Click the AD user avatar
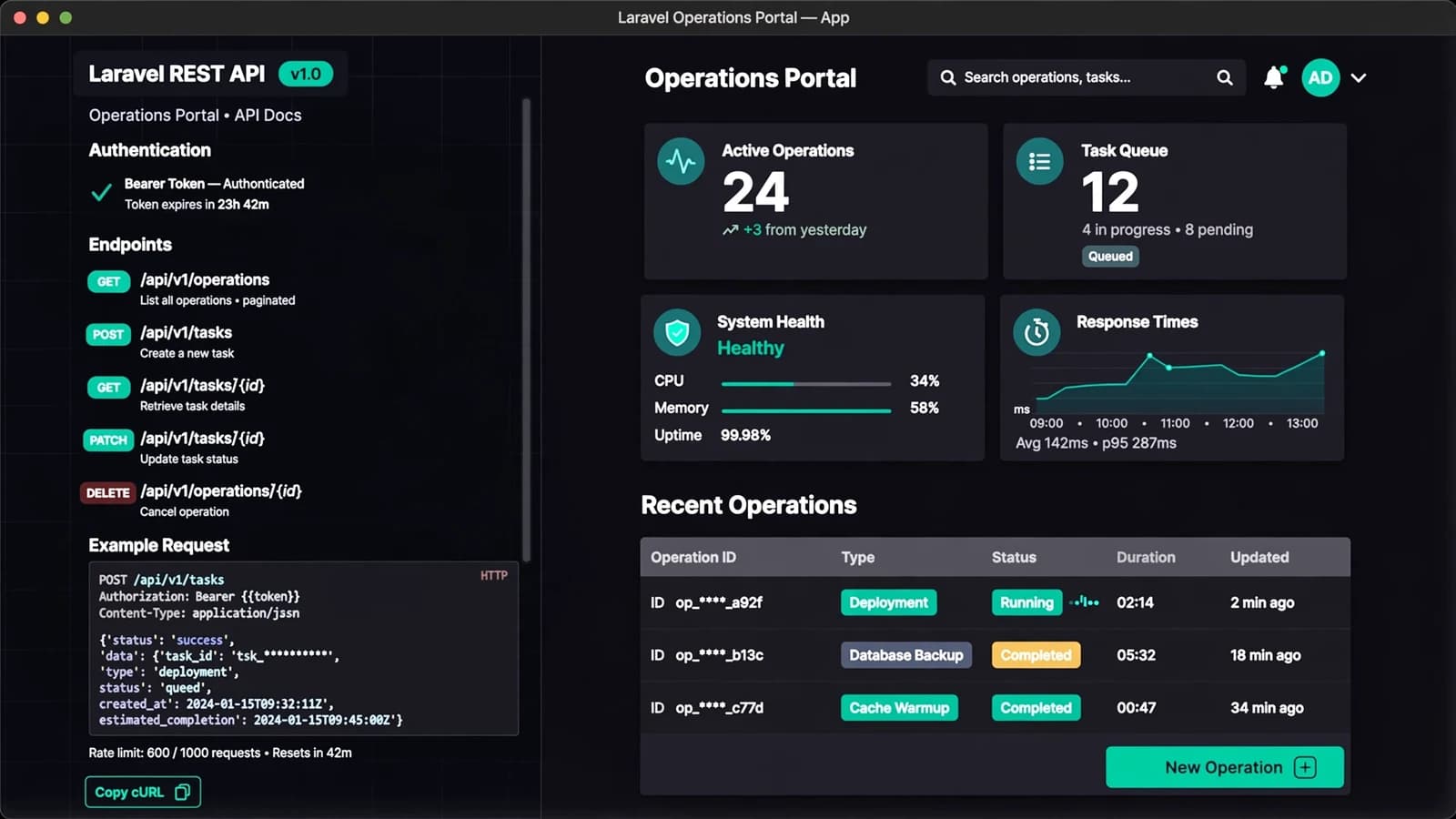The image size is (1456, 819). tap(1320, 78)
